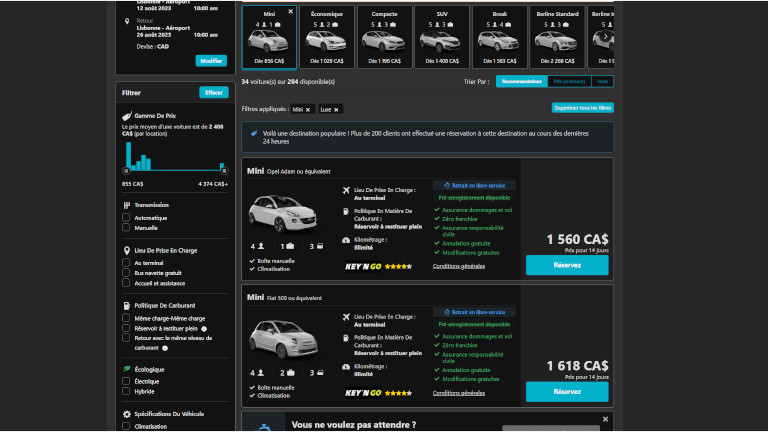Sort results by Note

602,81
